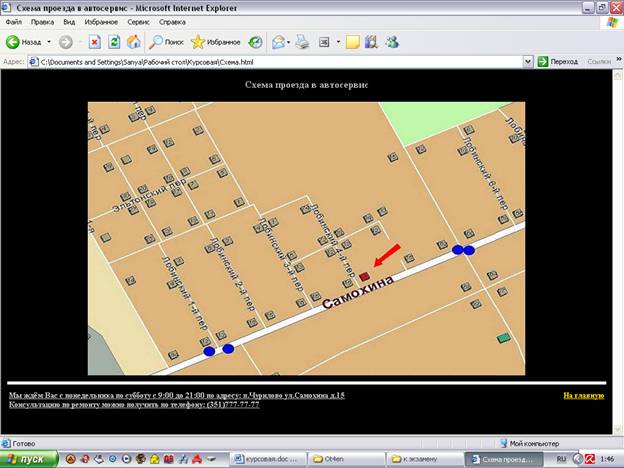Open the History clock icon
Screen dimensions: 624x468
(x=255, y=42)
